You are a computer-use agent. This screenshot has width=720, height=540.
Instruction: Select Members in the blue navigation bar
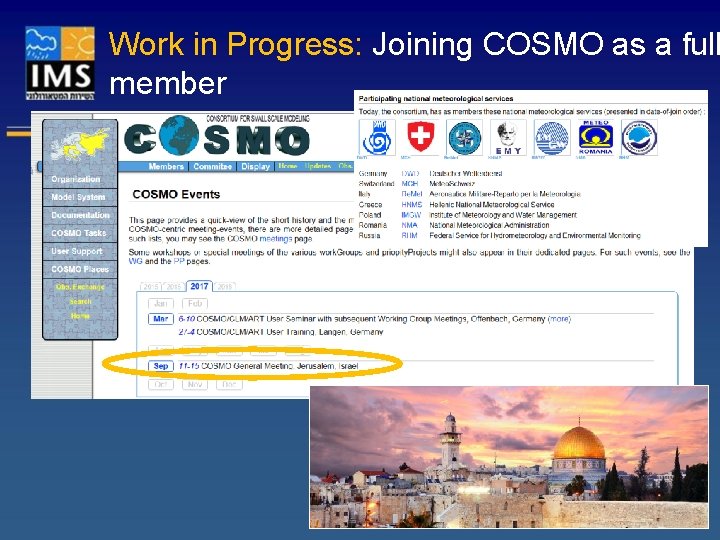166,166
